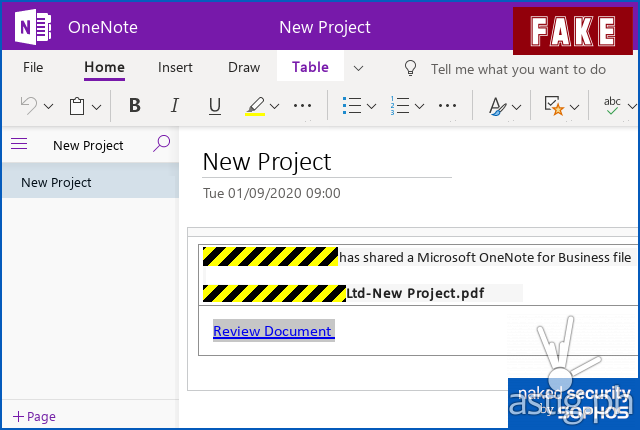The height and width of the screenshot is (430, 640).
Task: Click the Styles formatting icon
Action: pyautogui.click(x=497, y=106)
